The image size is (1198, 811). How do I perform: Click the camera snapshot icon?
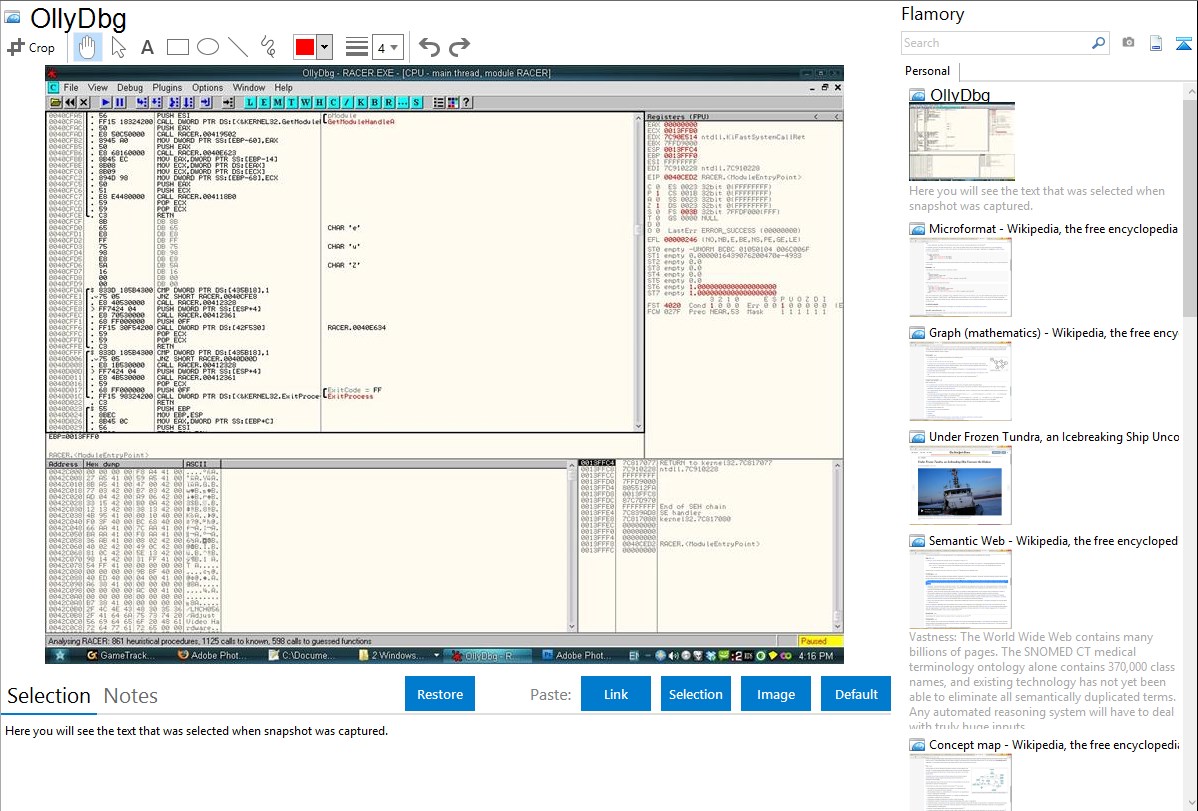1128,43
